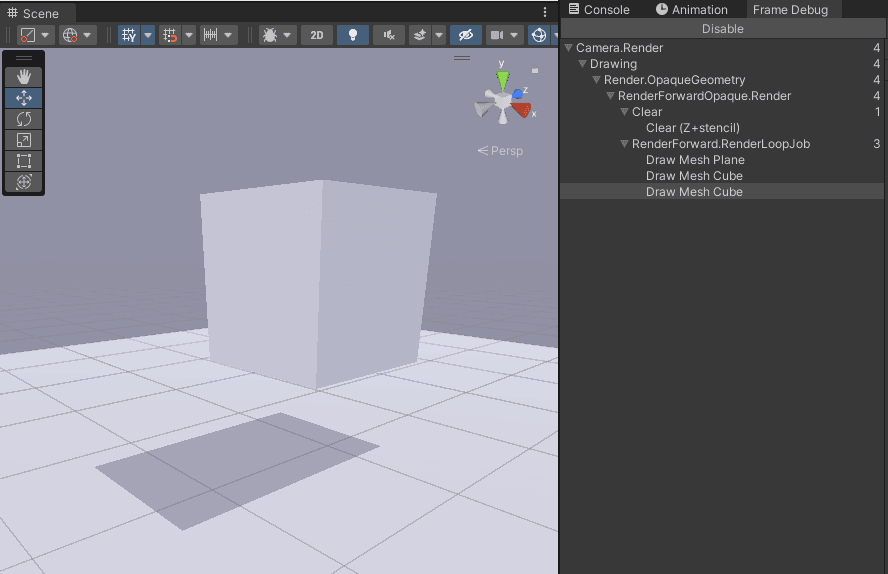Collapse RenderForward.RenderLoopJob node
This screenshot has height=574, width=888.
[x=625, y=144]
